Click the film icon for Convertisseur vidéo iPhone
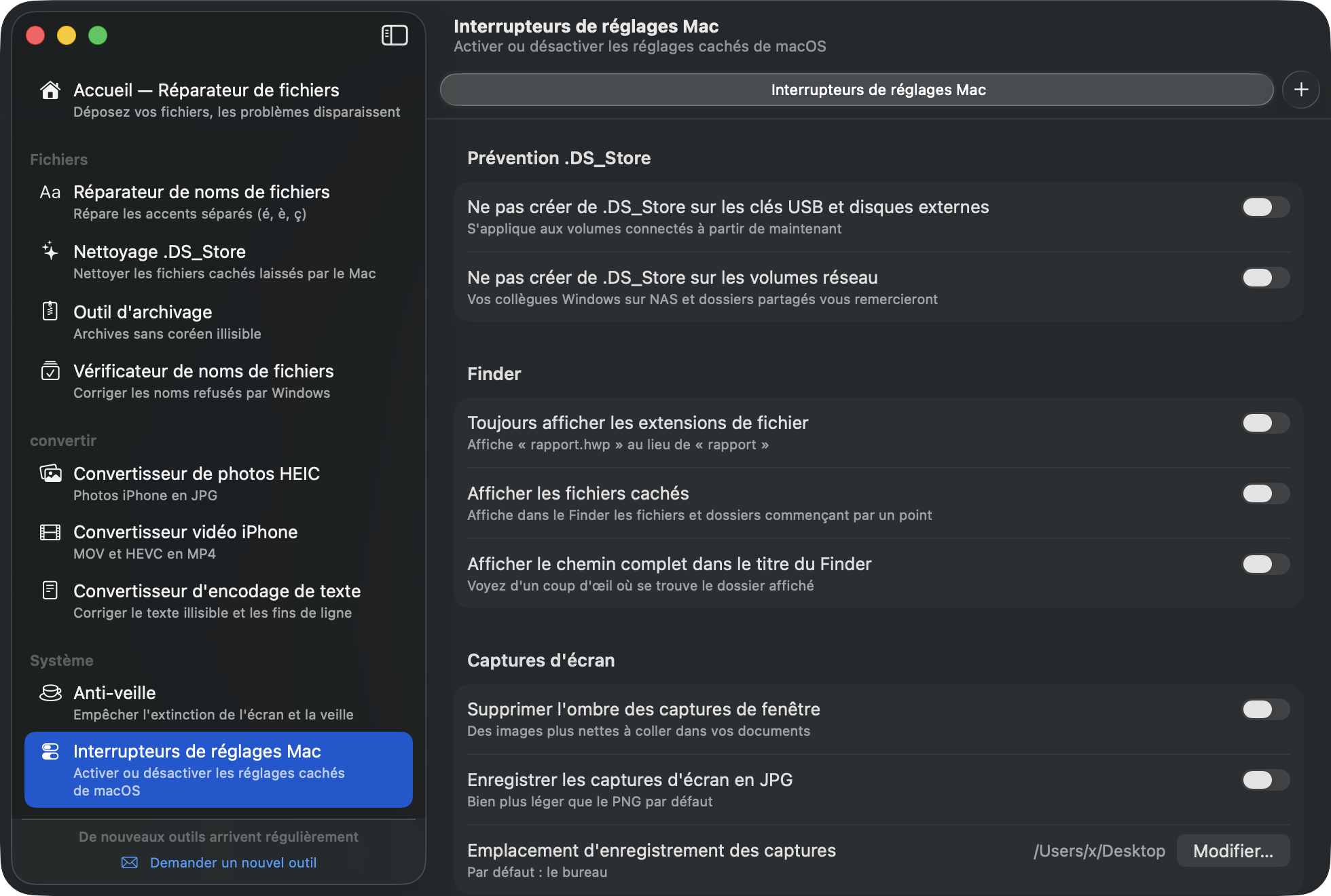 [50, 532]
